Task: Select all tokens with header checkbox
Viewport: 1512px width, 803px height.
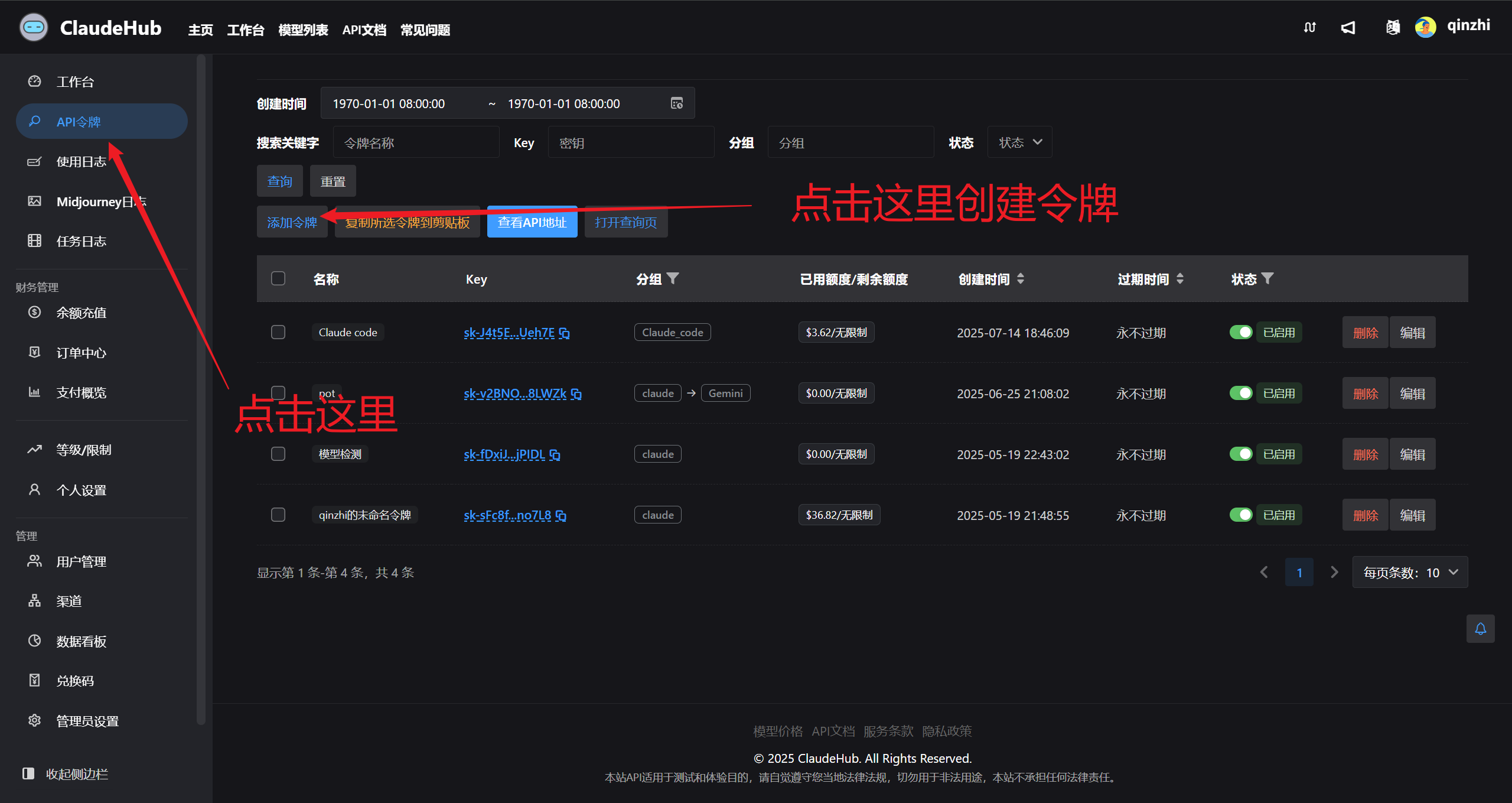Action: coord(278,278)
